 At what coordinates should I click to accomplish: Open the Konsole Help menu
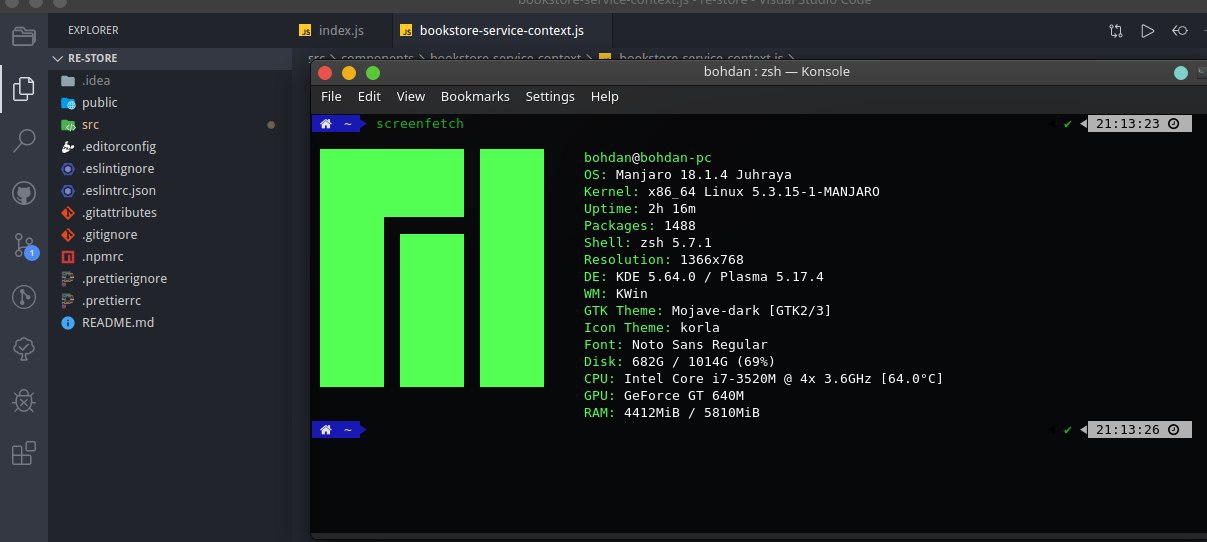click(x=604, y=97)
